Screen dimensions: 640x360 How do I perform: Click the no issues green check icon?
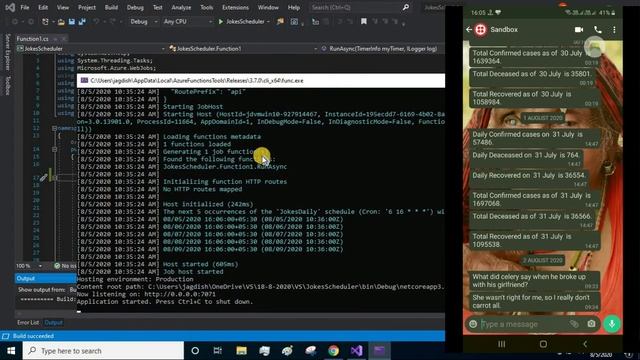point(57,266)
